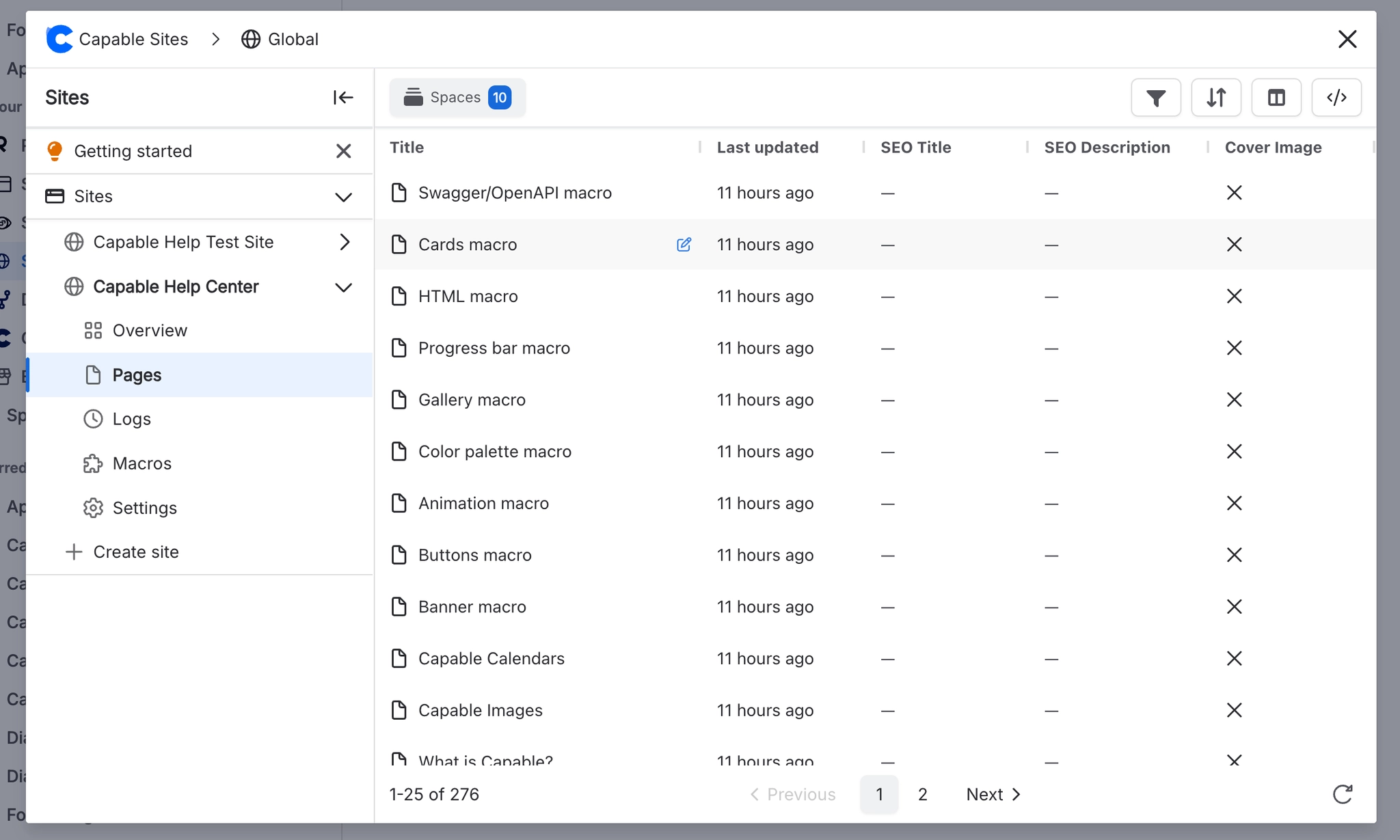Viewport: 1400px width, 840px height.
Task: Click the Getting started lightbulb icon
Action: point(55,151)
